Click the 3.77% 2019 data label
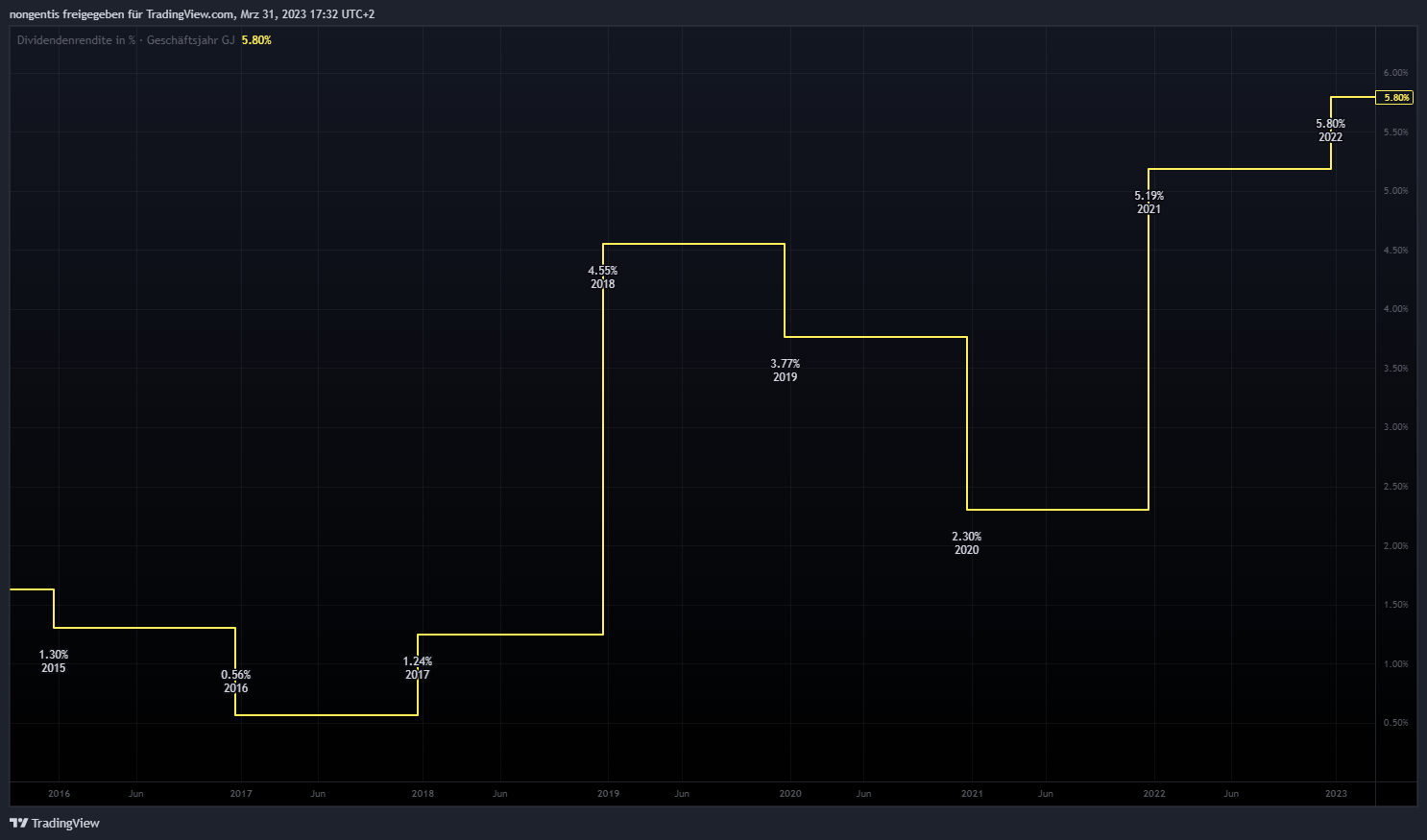 point(786,371)
